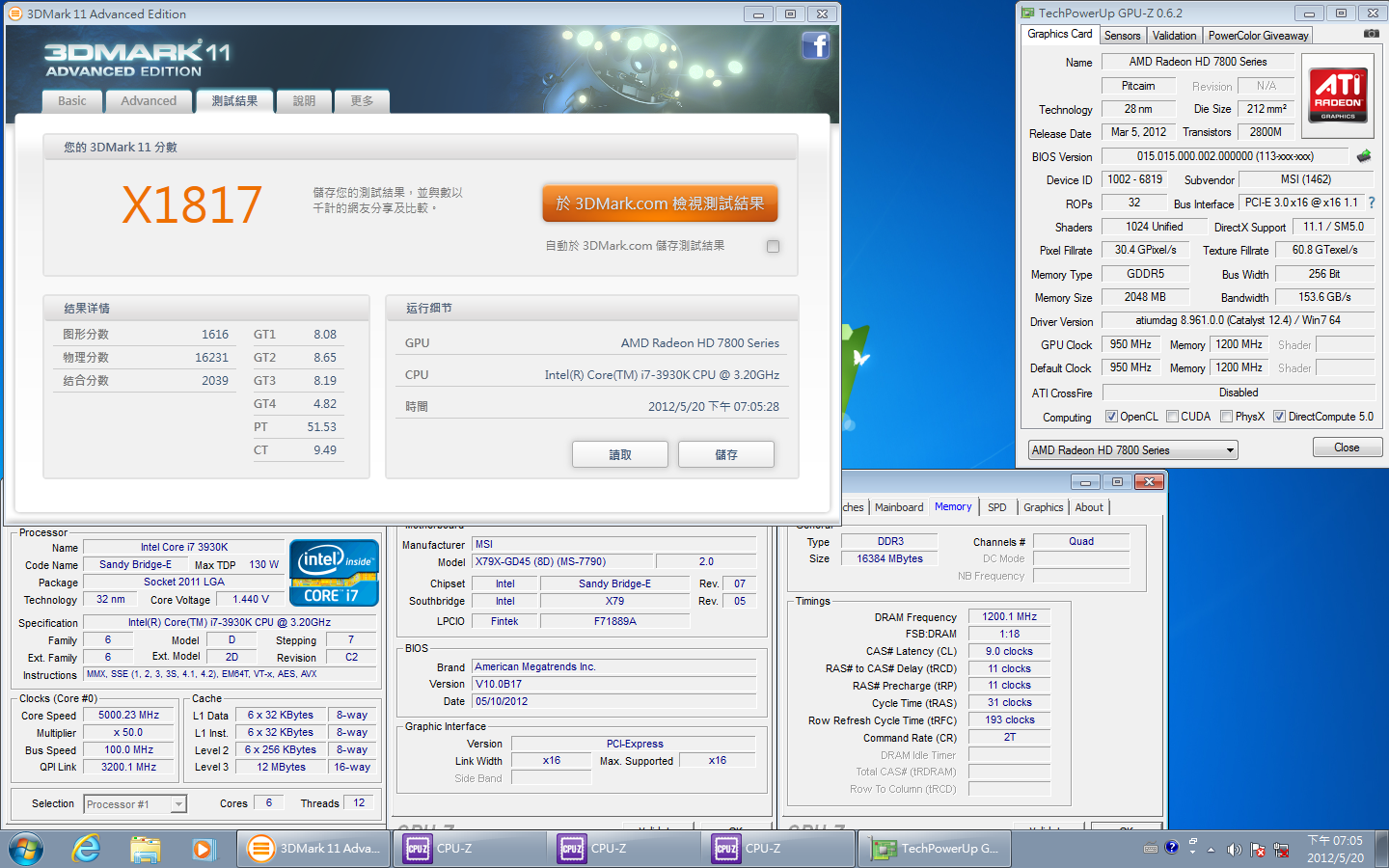
Task: Select the Graphics Card tab in GPU-Z
Action: [1060, 34]
